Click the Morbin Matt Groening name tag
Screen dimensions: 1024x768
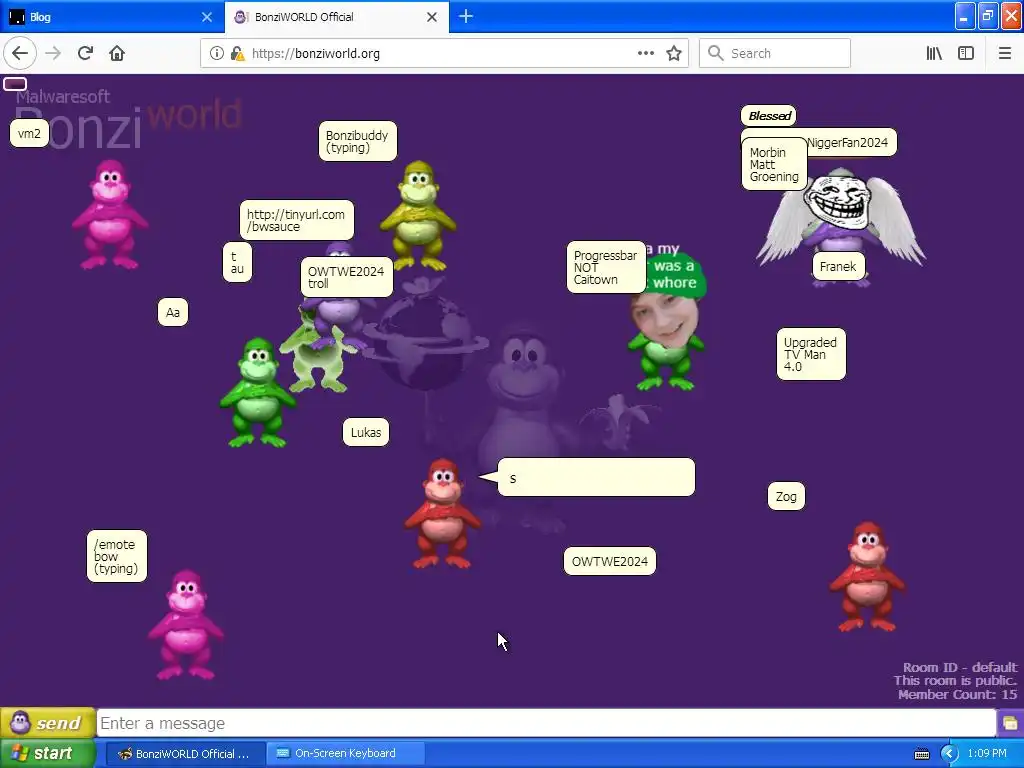click(x=774, y=164)
